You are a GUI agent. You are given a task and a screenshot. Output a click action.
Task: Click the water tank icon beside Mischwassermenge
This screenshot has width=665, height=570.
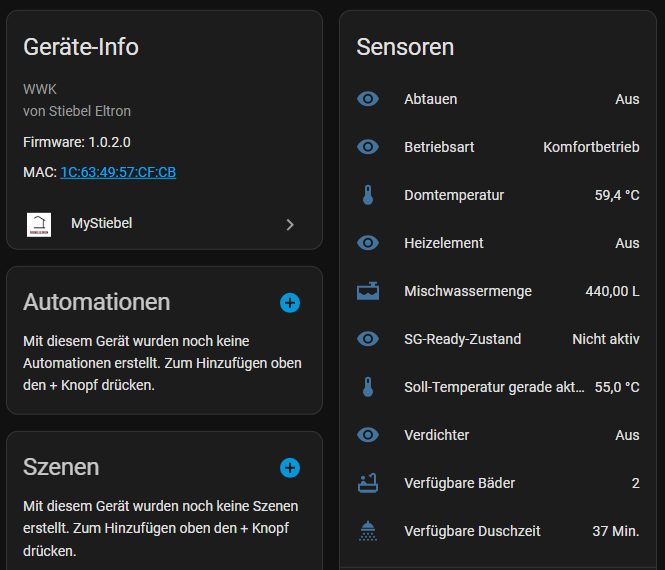point(368,291)
